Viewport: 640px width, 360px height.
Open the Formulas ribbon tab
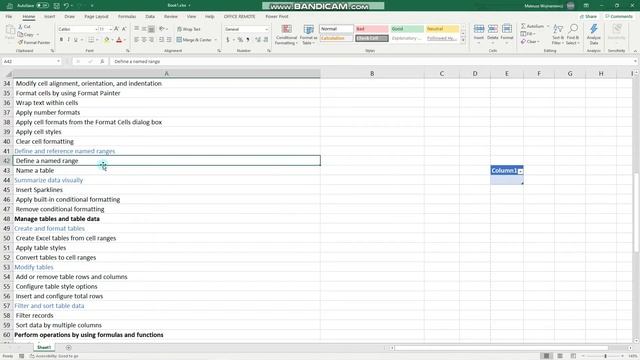coord(127,16)
